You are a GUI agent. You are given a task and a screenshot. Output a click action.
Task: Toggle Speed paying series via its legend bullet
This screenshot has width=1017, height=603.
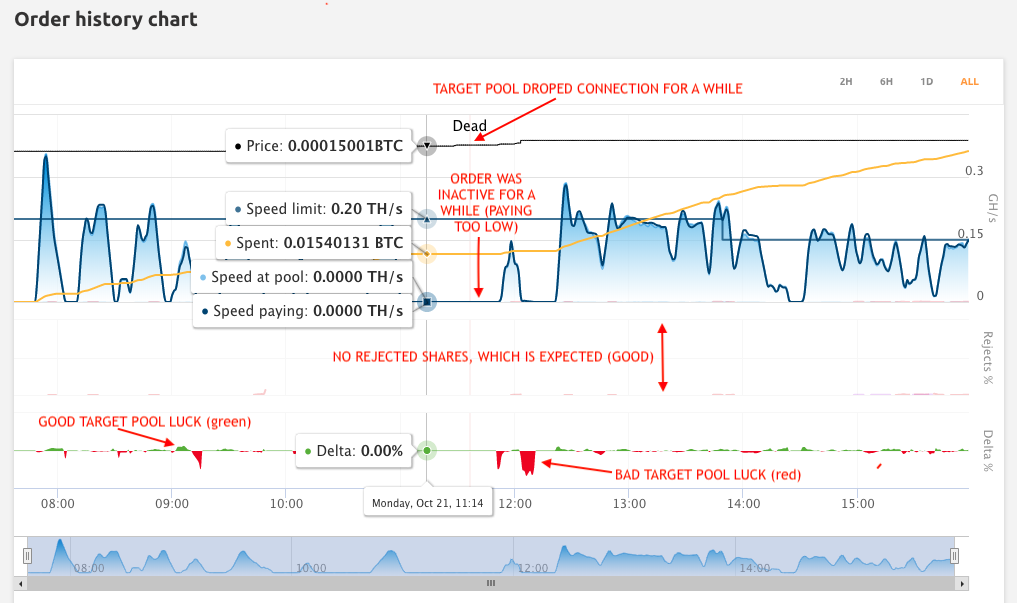[203, 310]
